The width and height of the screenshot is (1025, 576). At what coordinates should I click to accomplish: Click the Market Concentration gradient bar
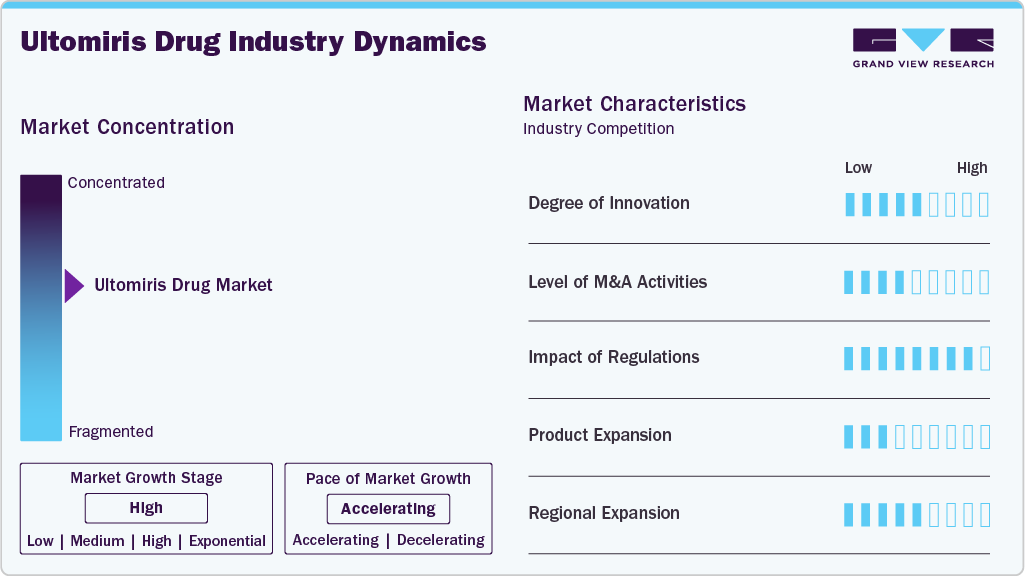pos(41,307)
